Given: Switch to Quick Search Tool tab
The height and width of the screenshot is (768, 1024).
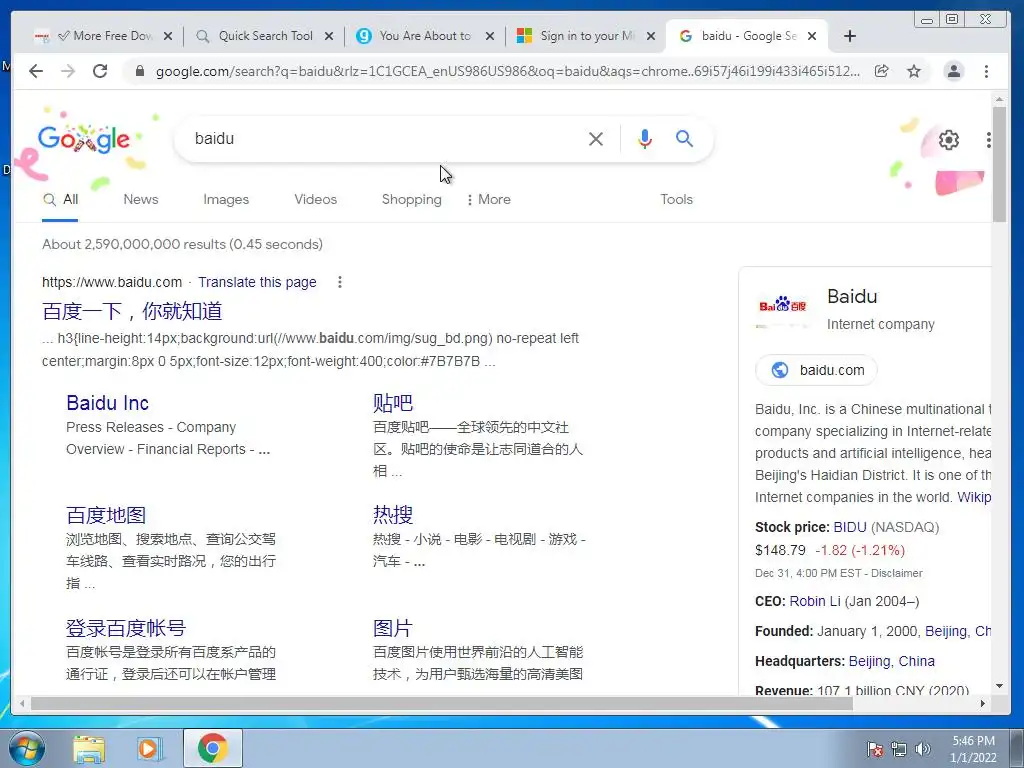Looking at the screenshot, I should click(264, 36).
